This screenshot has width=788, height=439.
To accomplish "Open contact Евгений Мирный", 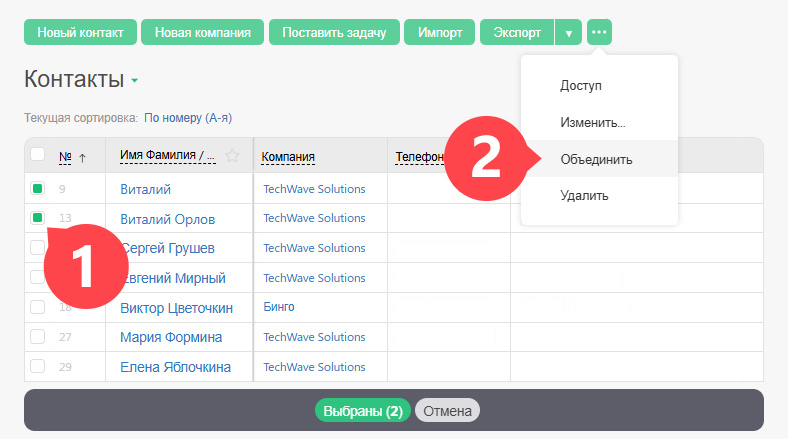I will (x=173, y=278).
